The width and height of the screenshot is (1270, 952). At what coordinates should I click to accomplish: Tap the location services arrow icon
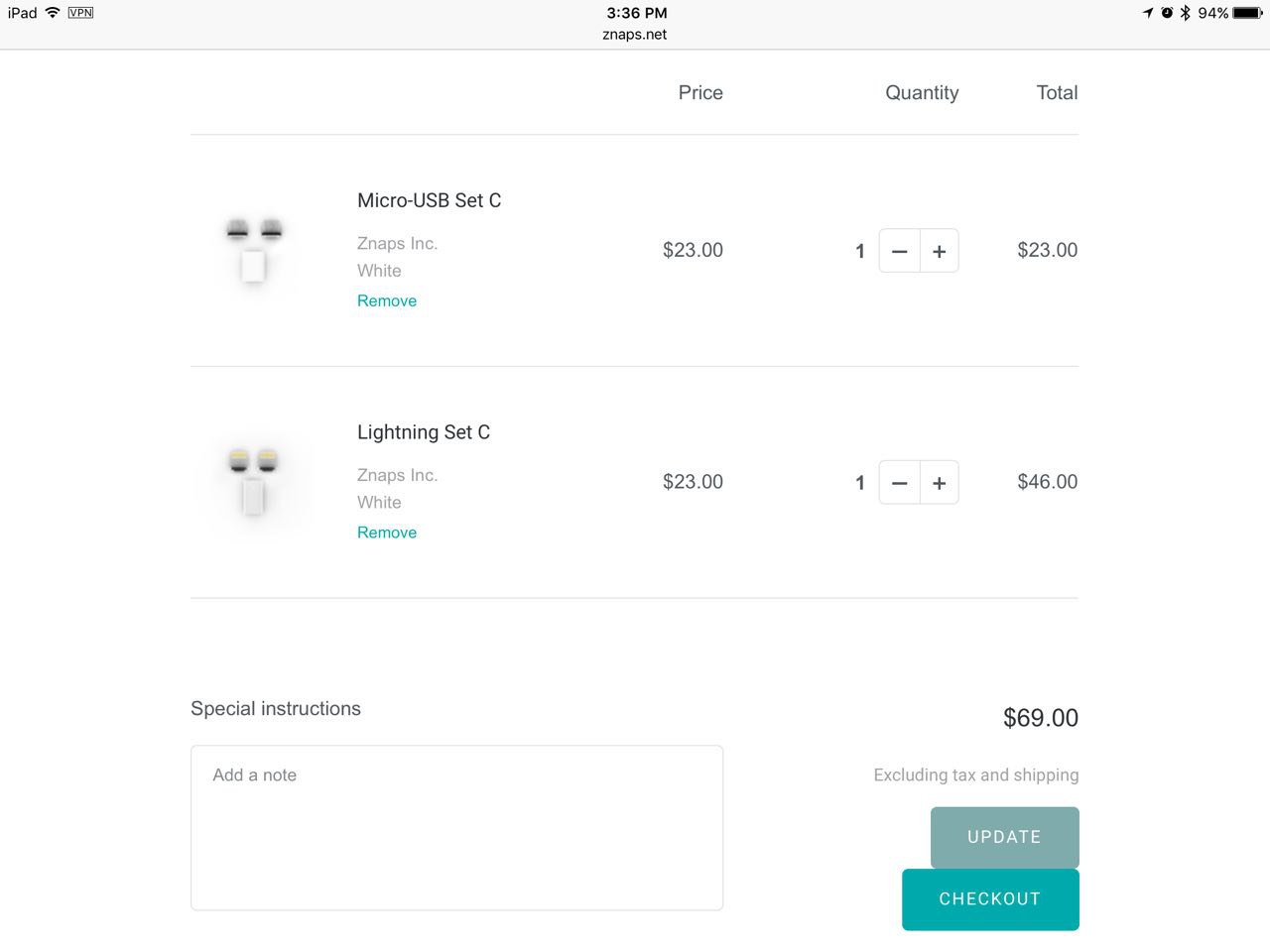click(1148, 13)
